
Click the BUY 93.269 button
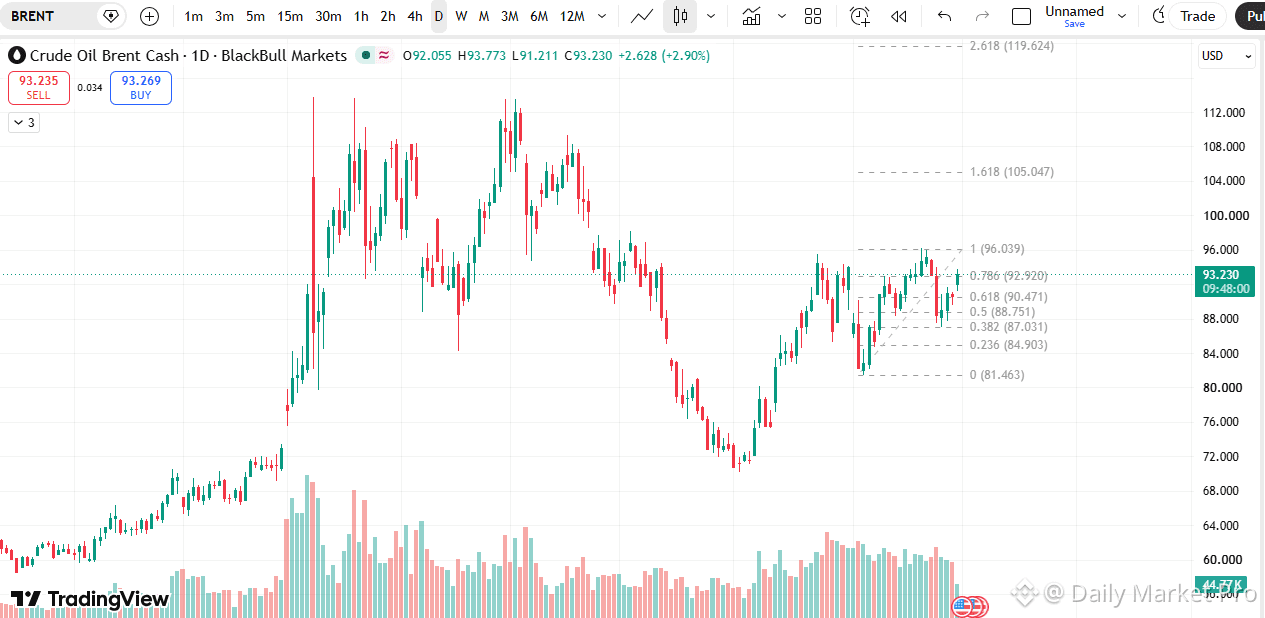point(141,88)
